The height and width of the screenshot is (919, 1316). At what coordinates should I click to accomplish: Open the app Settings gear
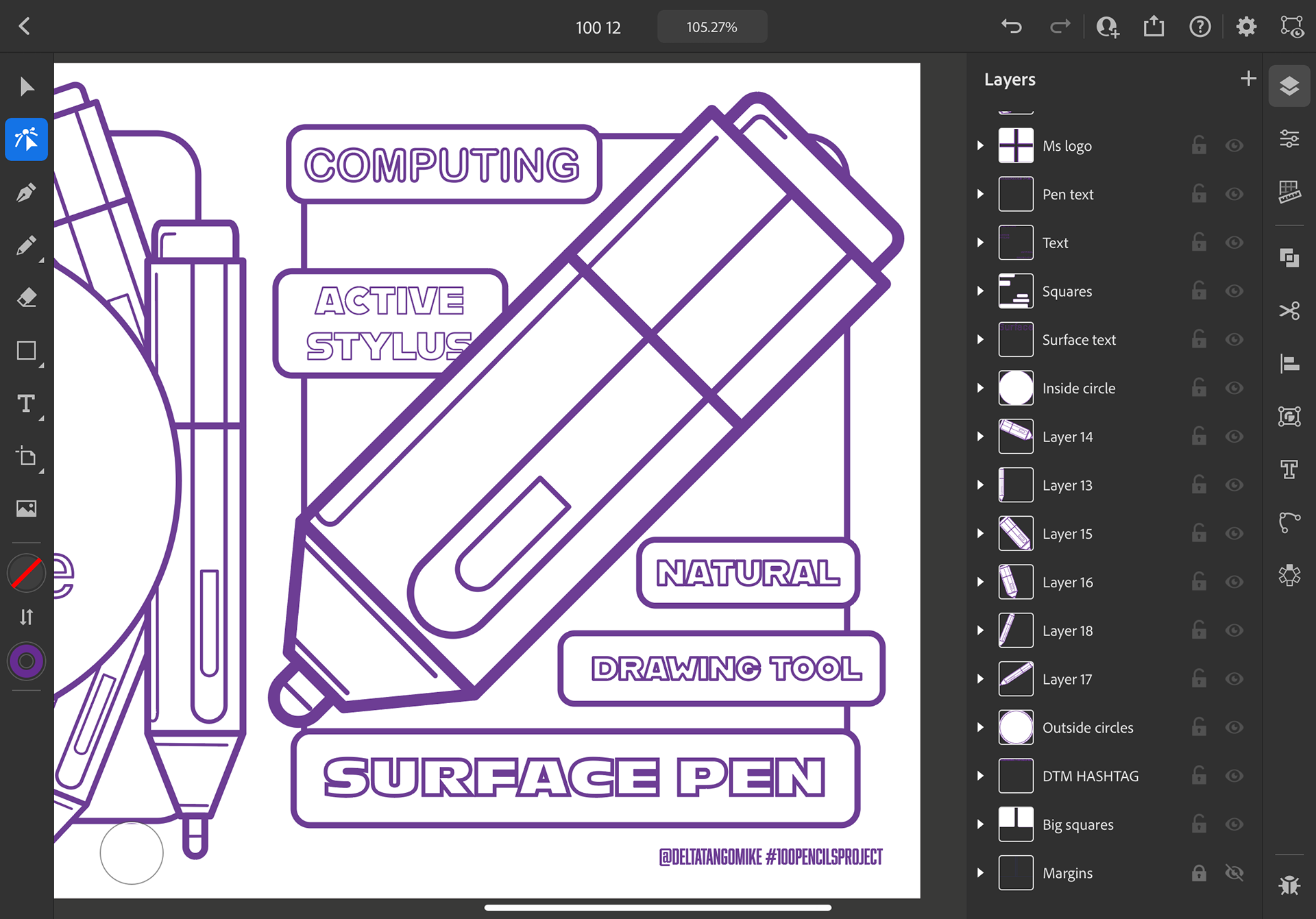1246,27
